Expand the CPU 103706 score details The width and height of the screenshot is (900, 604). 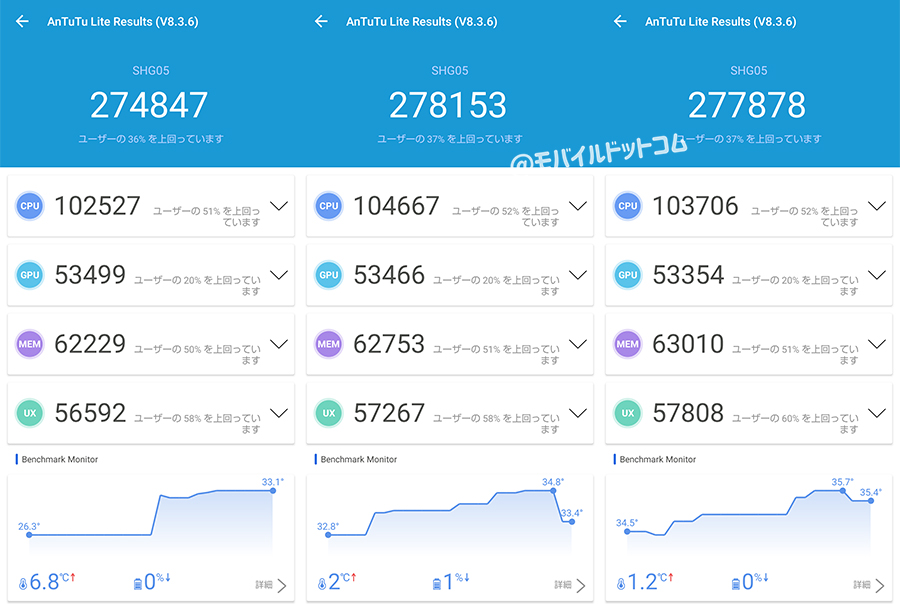[x=876, y=206]
